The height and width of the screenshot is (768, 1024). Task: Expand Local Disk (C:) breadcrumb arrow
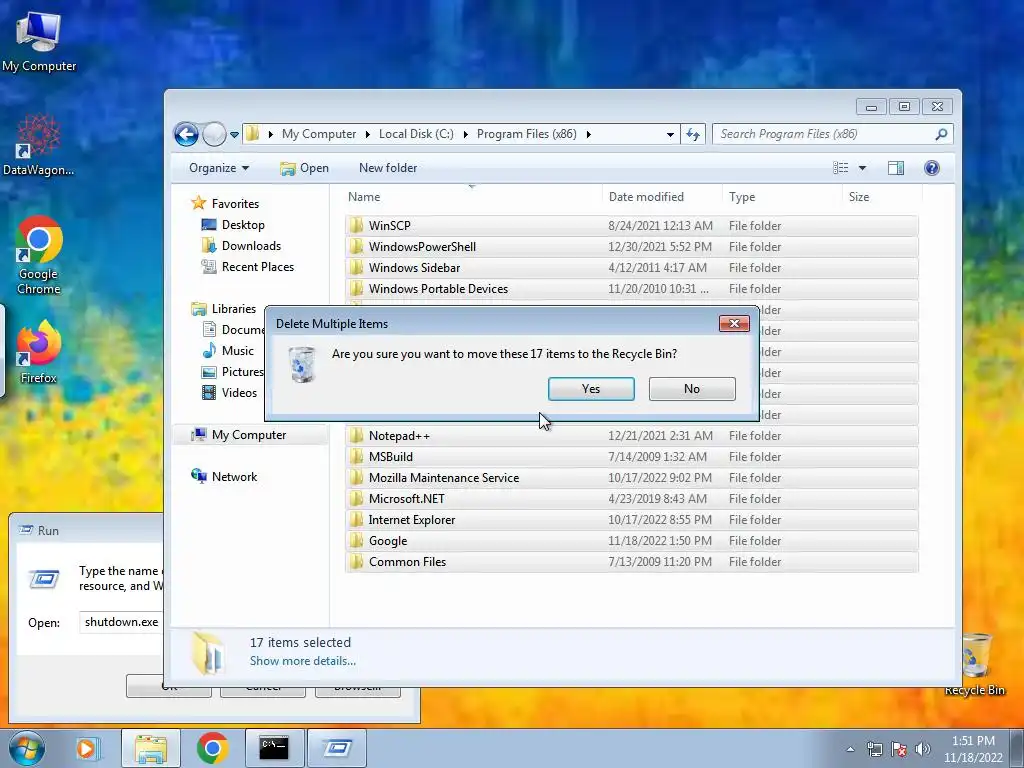[x=466, y=134]
